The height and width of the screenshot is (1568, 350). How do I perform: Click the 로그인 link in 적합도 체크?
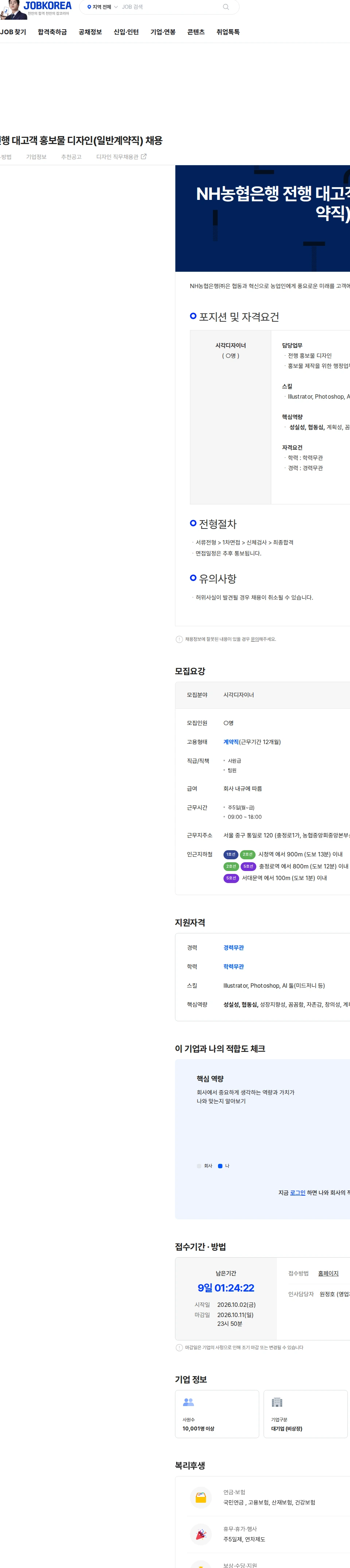point(297,1192)
